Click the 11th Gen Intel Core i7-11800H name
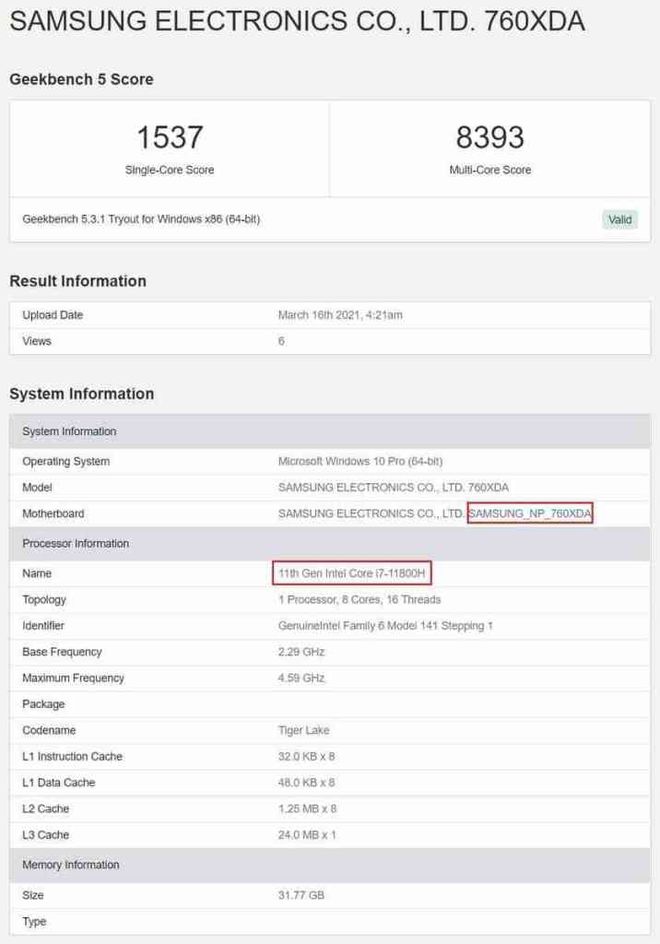The height and width of the screenshot is (944, 660). point(352,574)
